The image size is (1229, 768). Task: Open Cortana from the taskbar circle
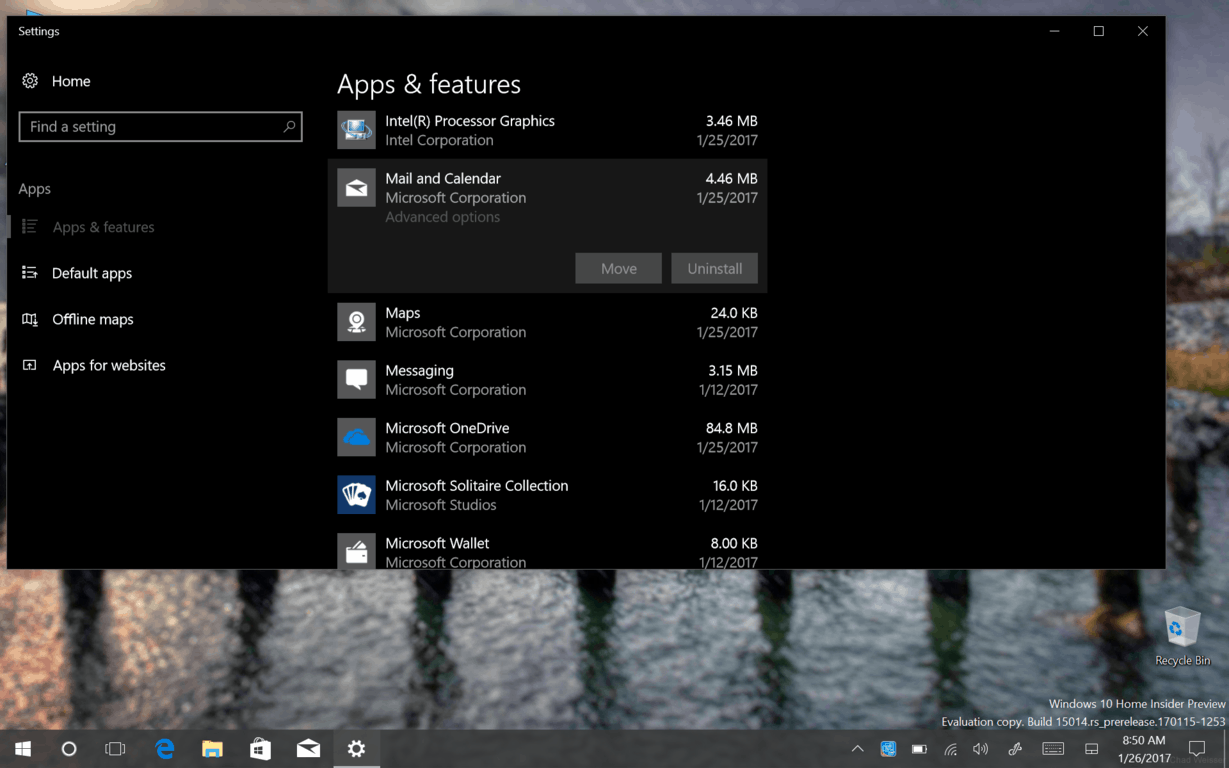69,748
